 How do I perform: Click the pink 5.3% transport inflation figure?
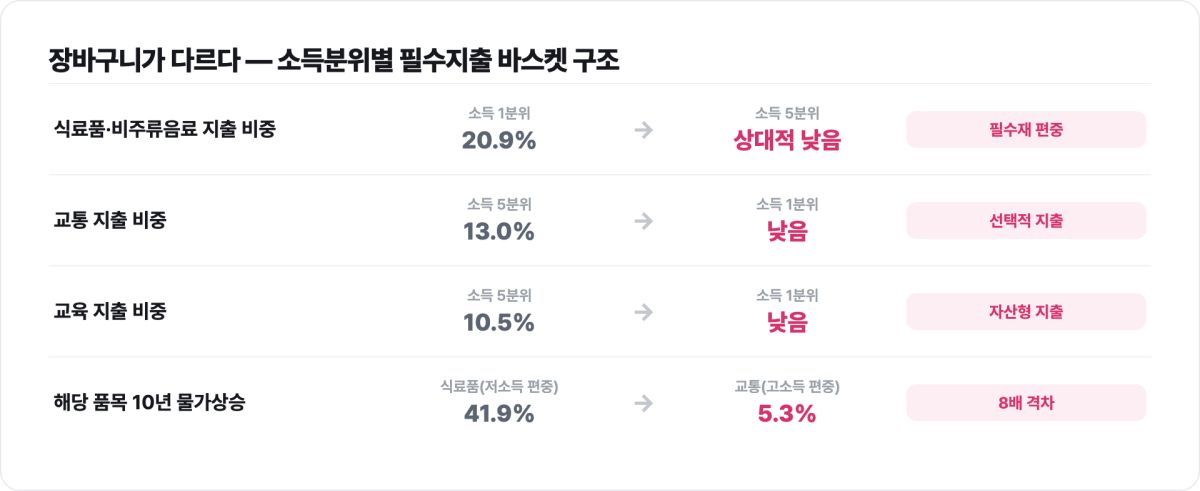[x=788, y=414]
